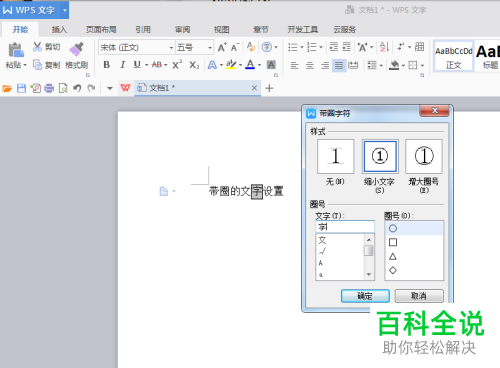Switch to the 引用 tab
Screen dimensions: 500x368
(x=143, y=30)
